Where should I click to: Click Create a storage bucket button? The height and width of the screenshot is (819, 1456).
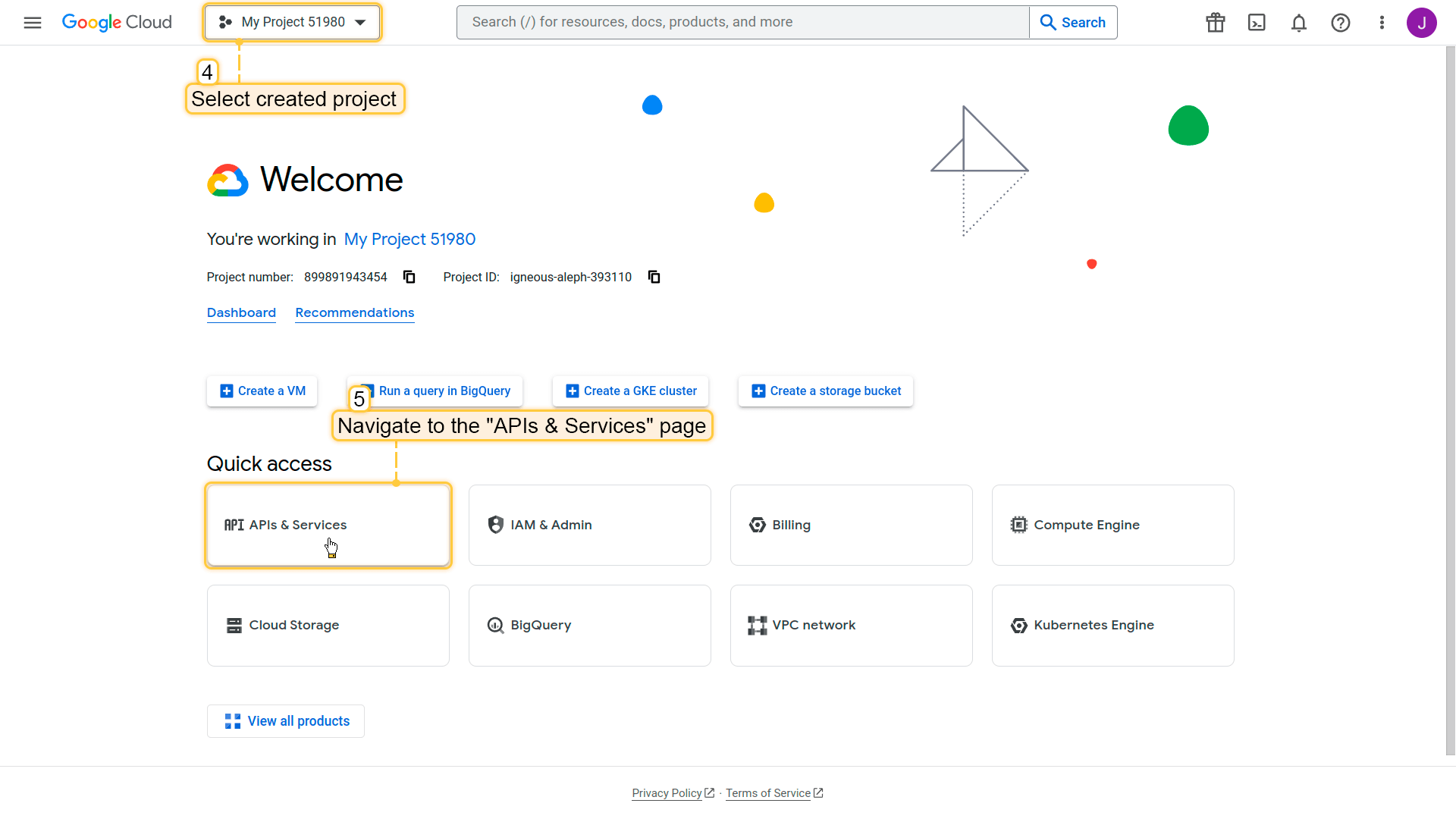(826, 391)
